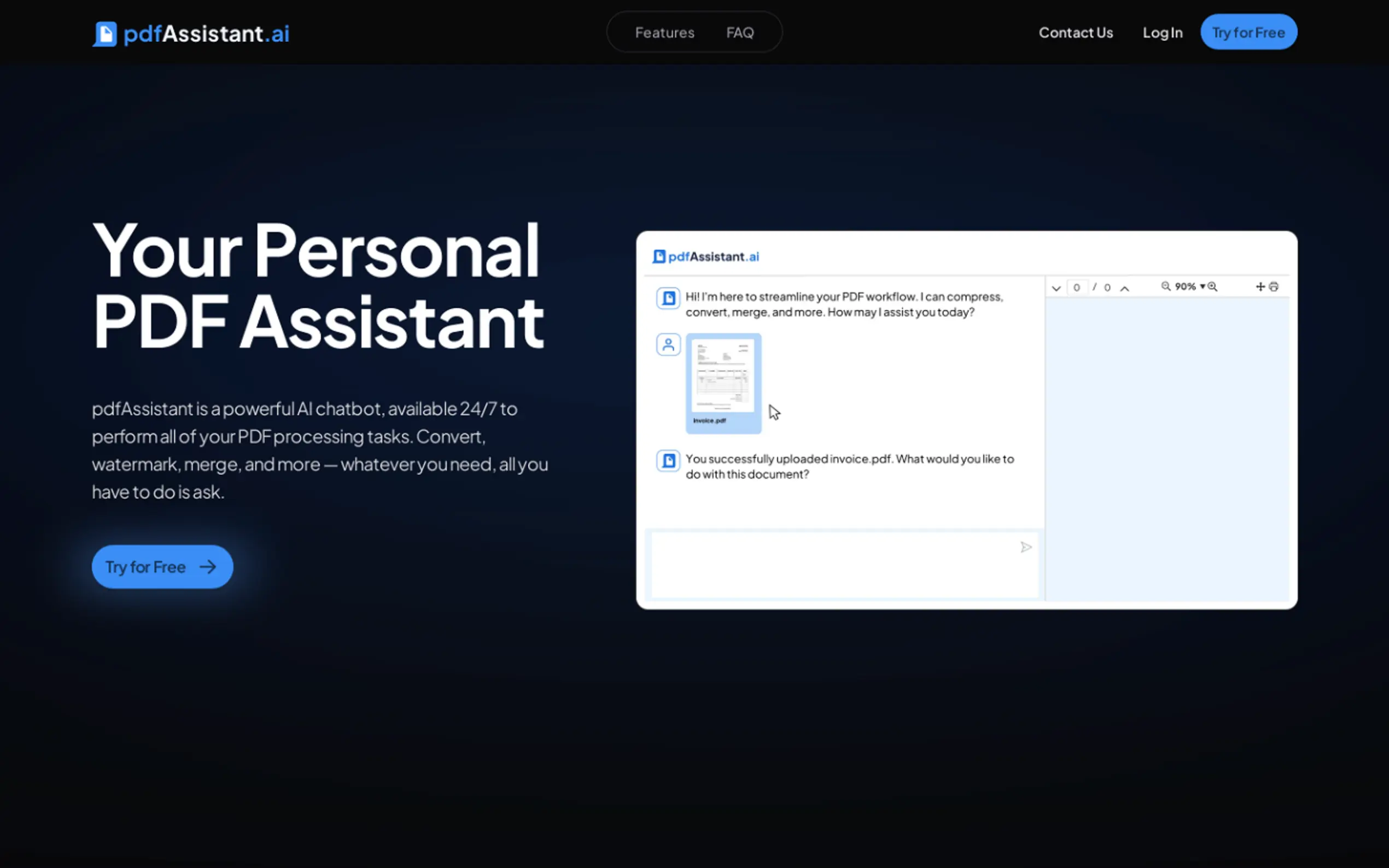Click the previous page up chevron
The width and height of the screenshot is (1389, 868).
pos(1124,288)
